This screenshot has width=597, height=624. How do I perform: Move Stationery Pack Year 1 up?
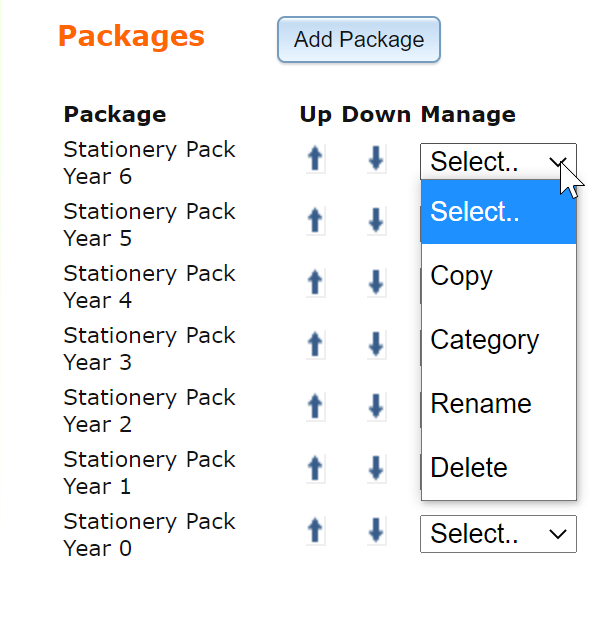(x=316, y=469)
